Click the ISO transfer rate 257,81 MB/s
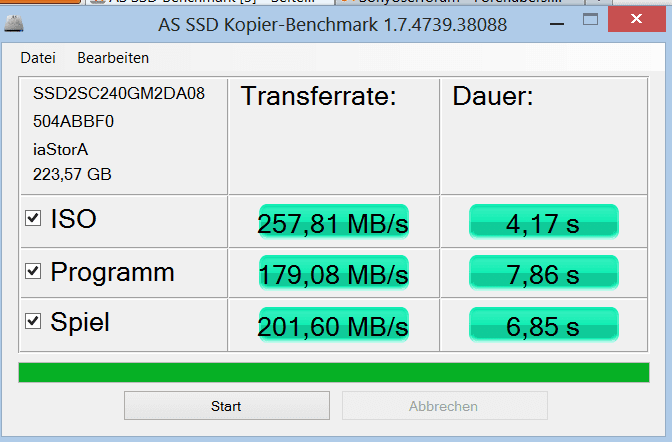Image resolution: width=672 pixels, height=442 pixels. point(333,223)
